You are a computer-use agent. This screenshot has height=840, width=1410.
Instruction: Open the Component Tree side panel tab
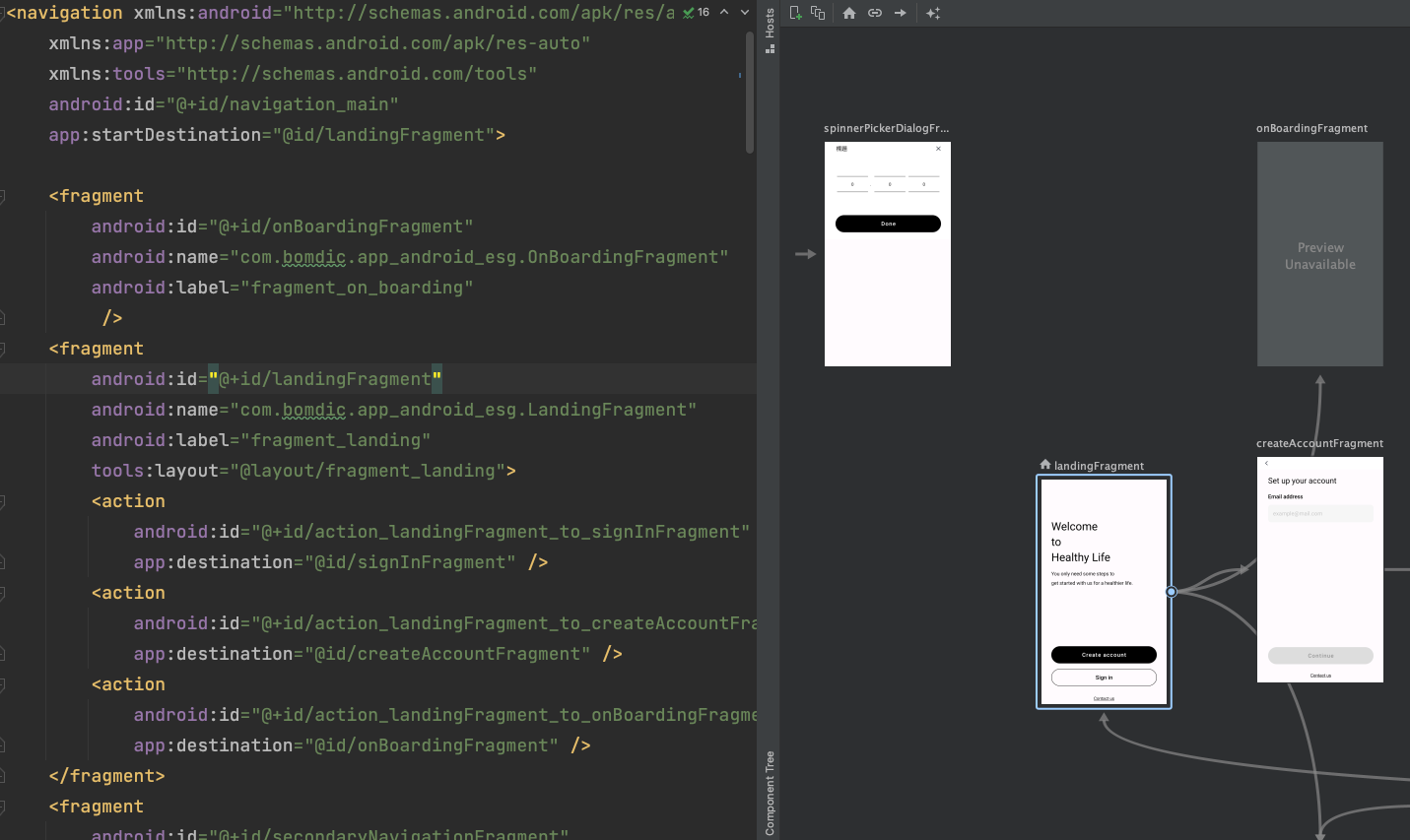770,793
